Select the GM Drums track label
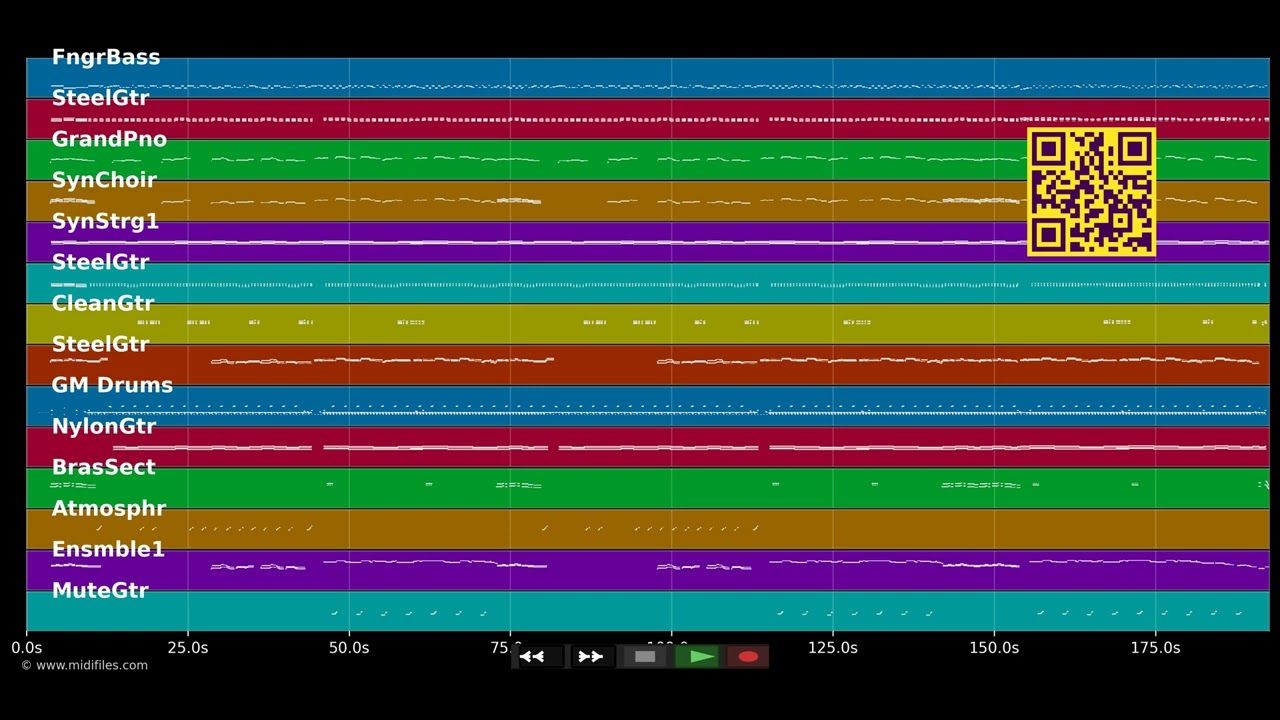The height and width of the screenshot is (720, 1280). (112, 385)
